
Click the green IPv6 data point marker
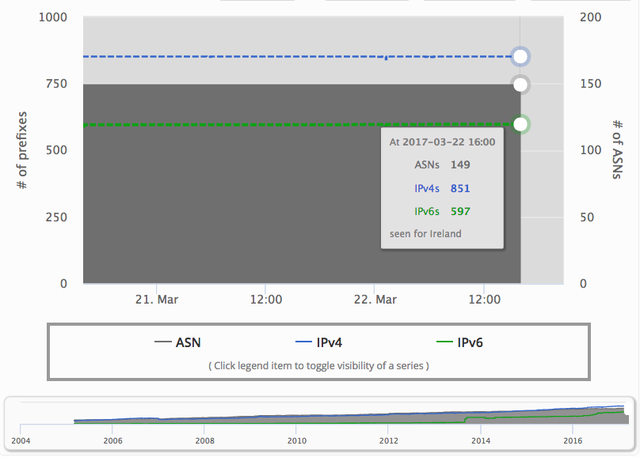pyautogui.click(x=520, y=124)
